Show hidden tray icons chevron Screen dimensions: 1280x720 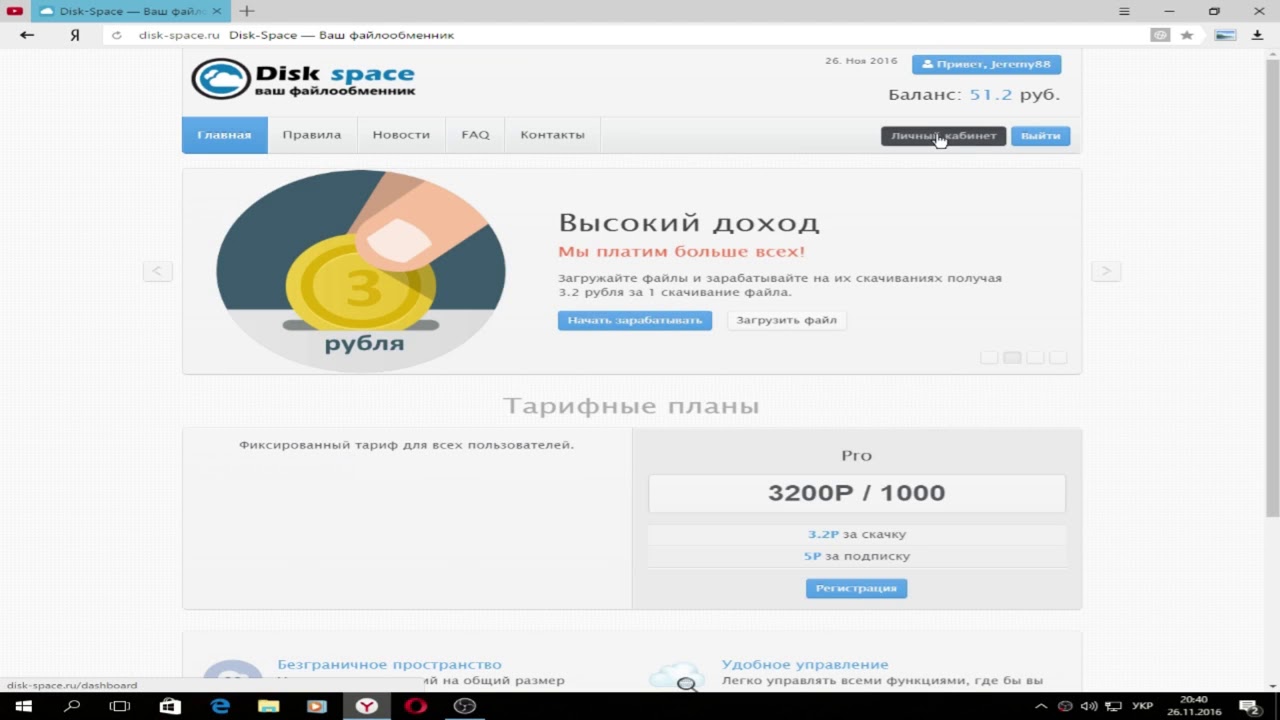1041,706
